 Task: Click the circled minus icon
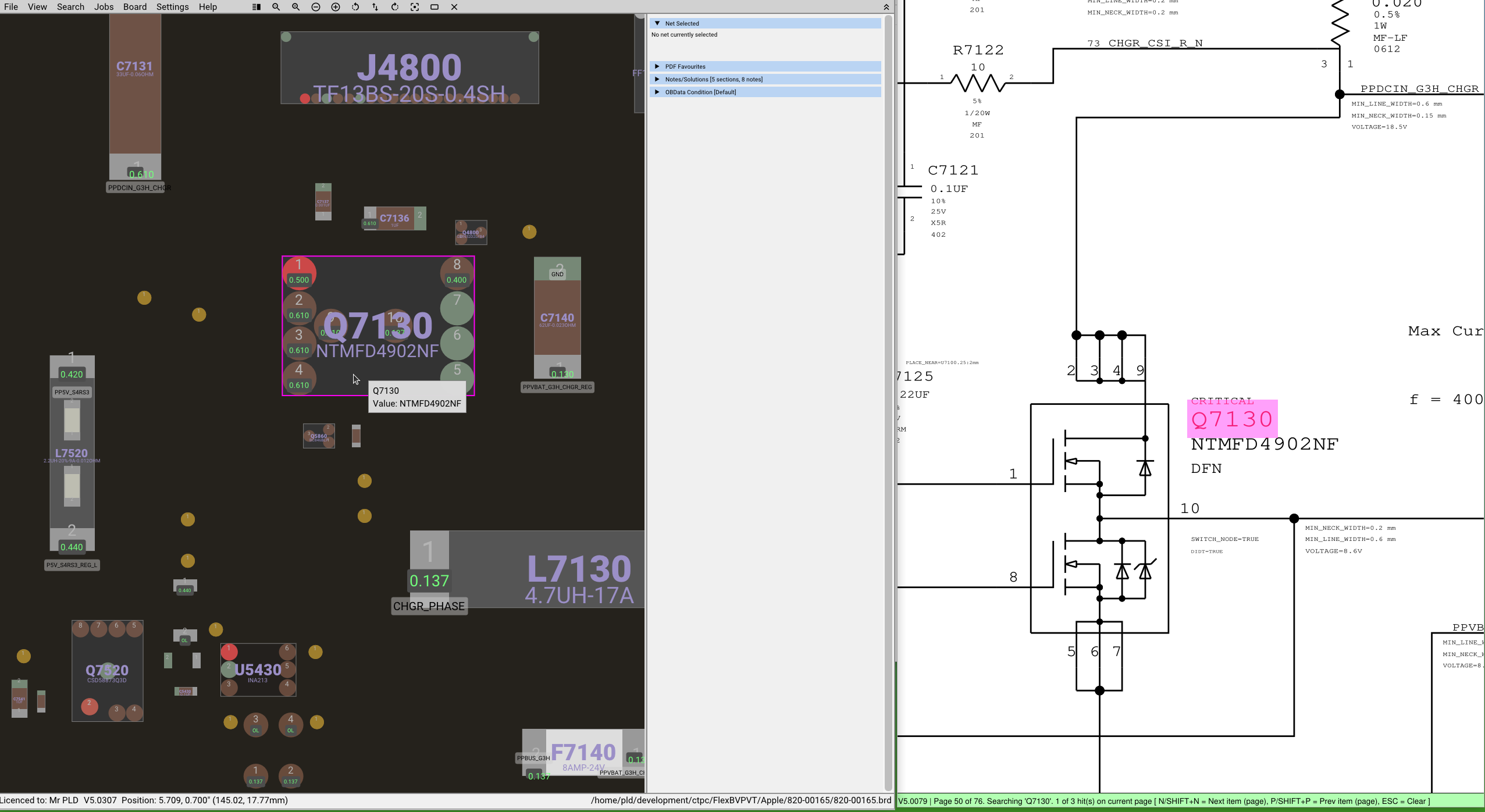coord(316,7)
